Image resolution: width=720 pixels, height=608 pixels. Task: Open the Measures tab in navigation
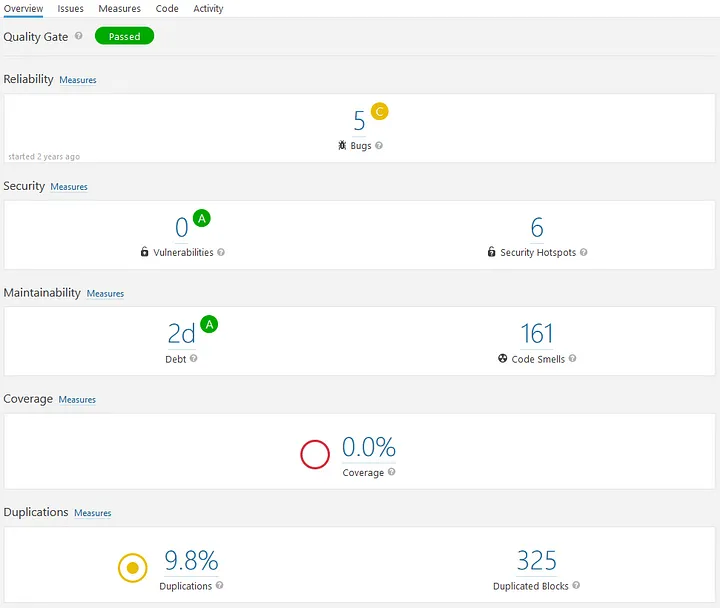[119, 9]
